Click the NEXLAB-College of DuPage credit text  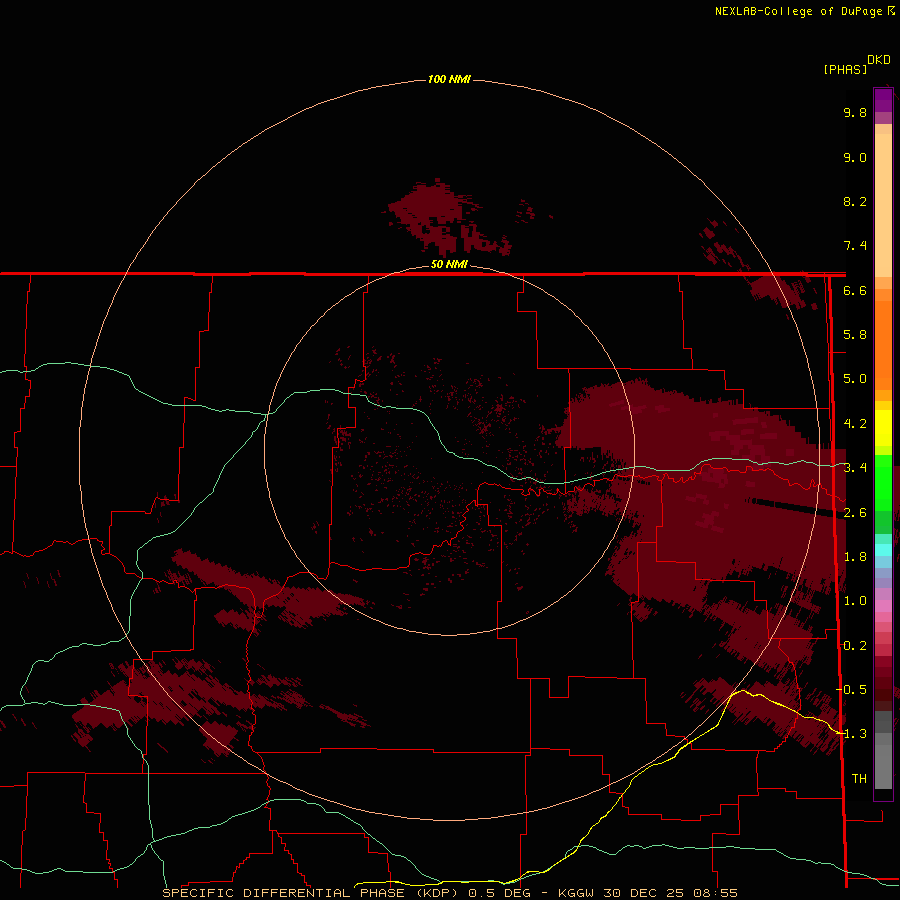coord(798,11)
